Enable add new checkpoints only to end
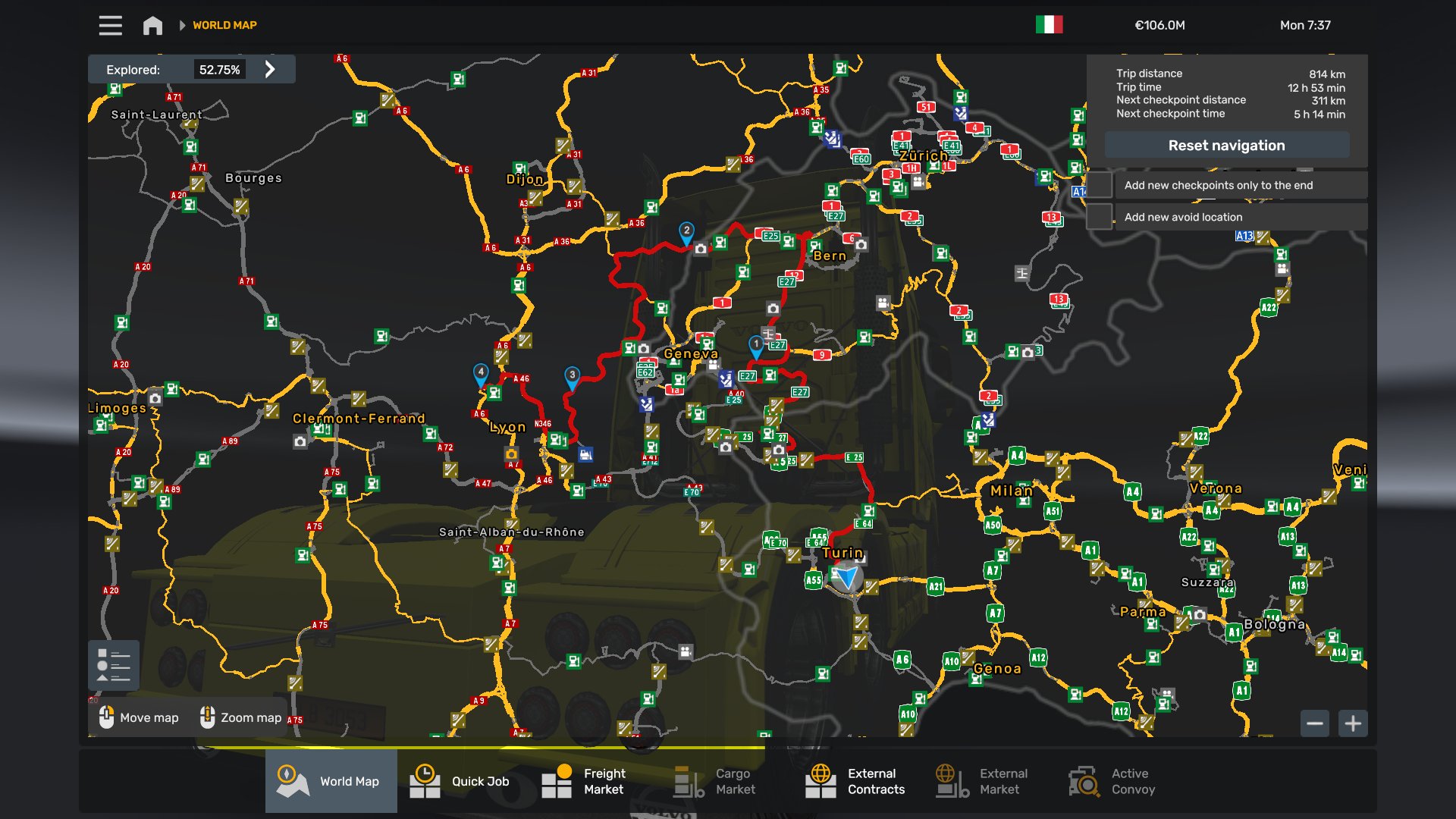The image size is (1456, 819). tap(1100, 185)
